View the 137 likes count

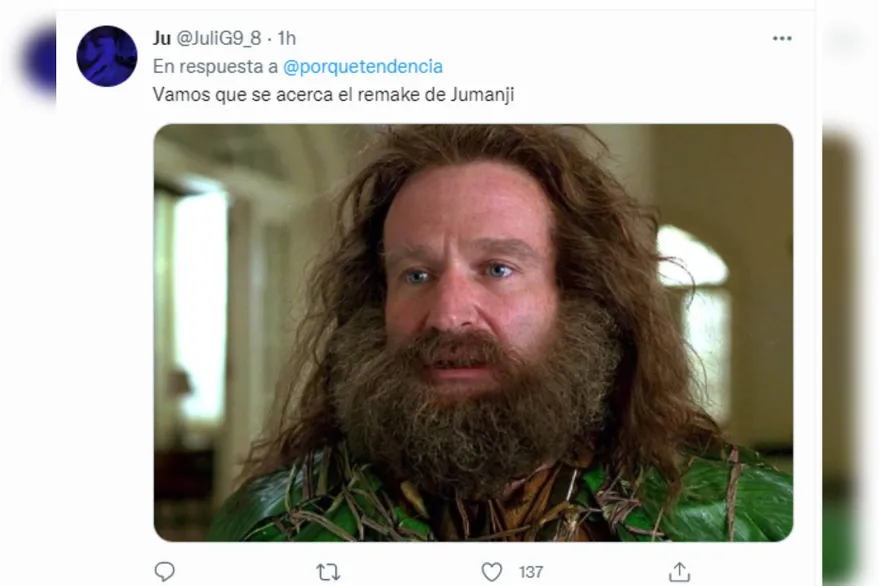coord(531,572)
